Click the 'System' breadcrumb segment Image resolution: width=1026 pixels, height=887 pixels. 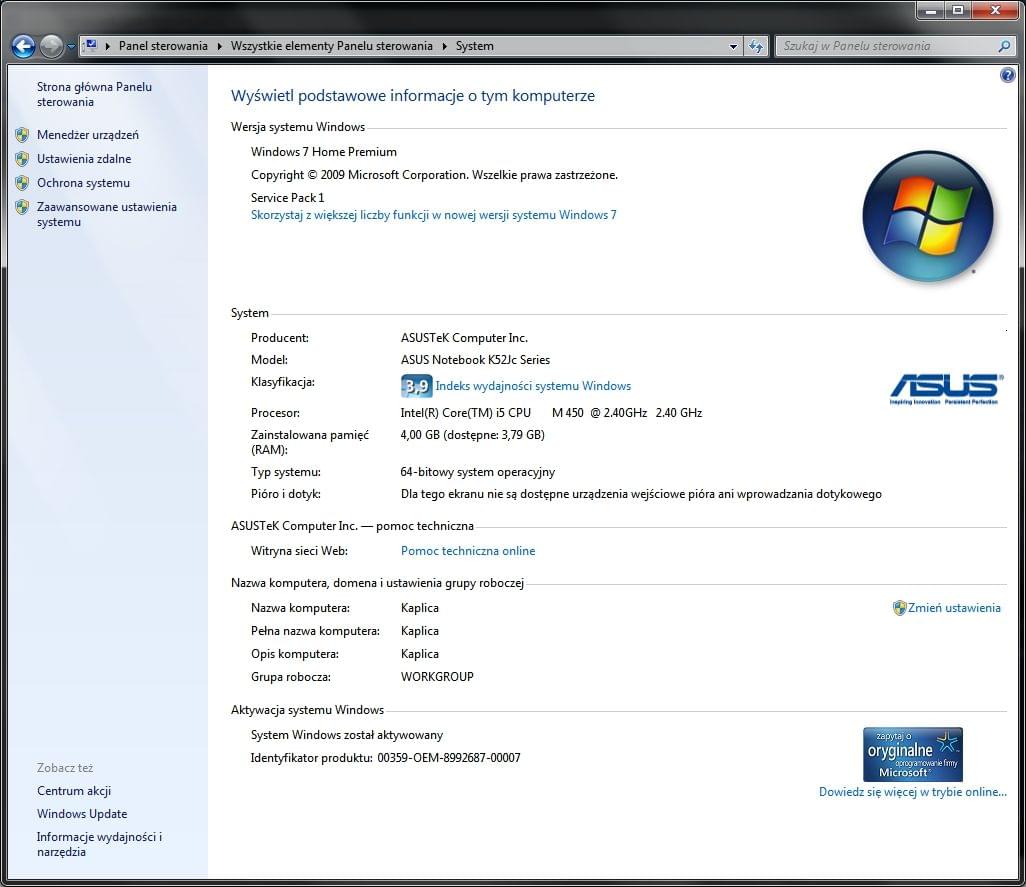tap(474, 46)
